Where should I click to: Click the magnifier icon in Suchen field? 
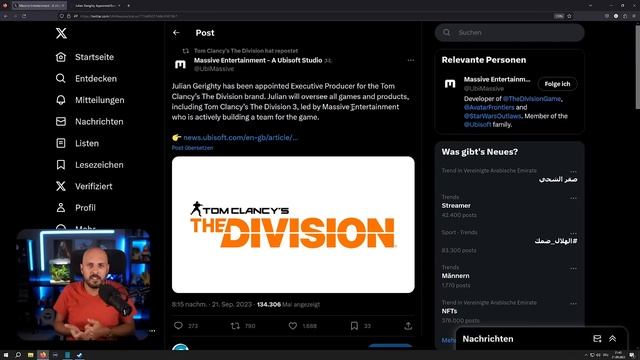447,32
